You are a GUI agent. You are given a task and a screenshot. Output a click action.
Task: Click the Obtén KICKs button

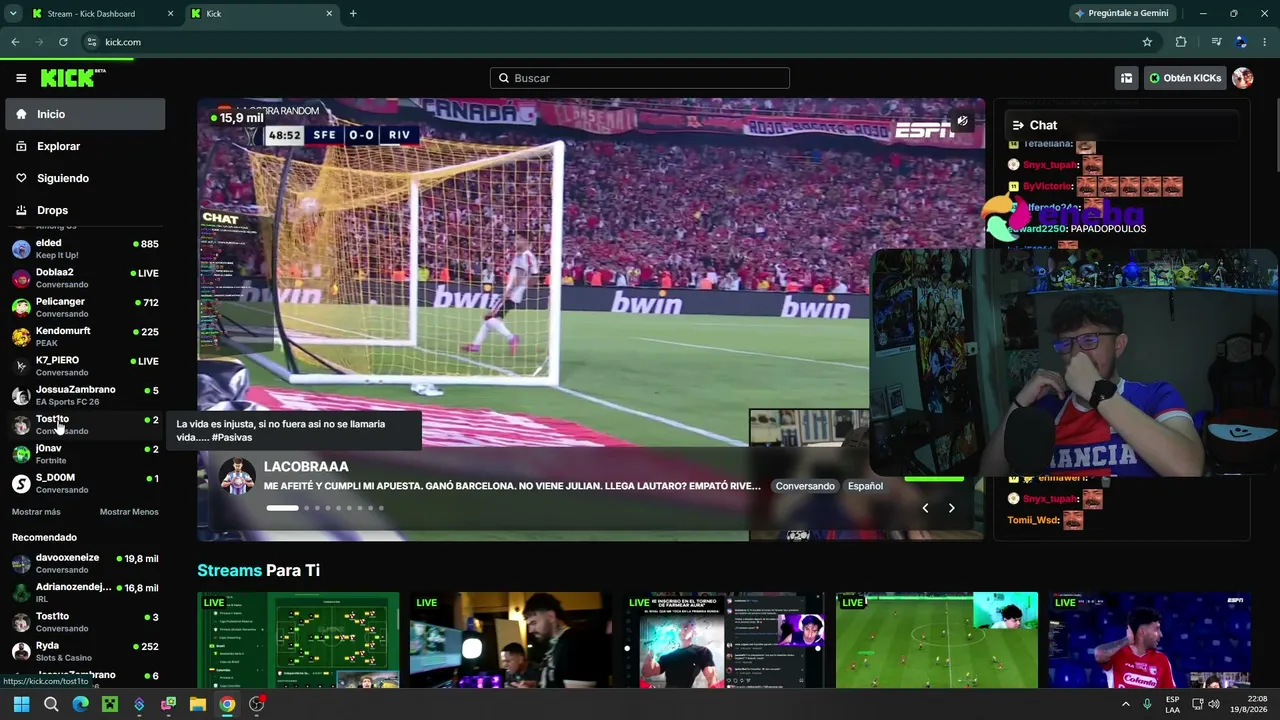[x=1185, y=78]
